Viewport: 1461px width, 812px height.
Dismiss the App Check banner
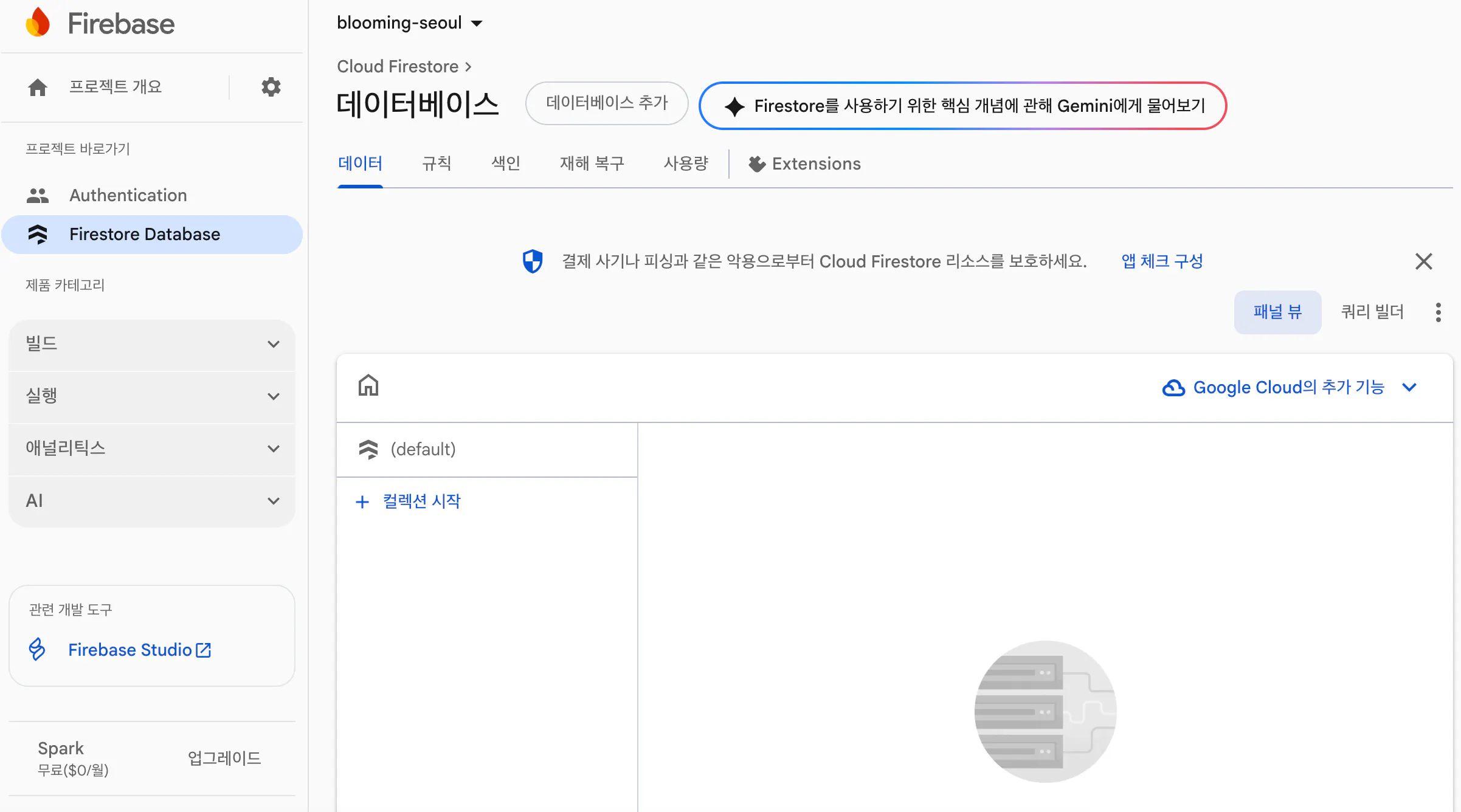(1423, 261)
